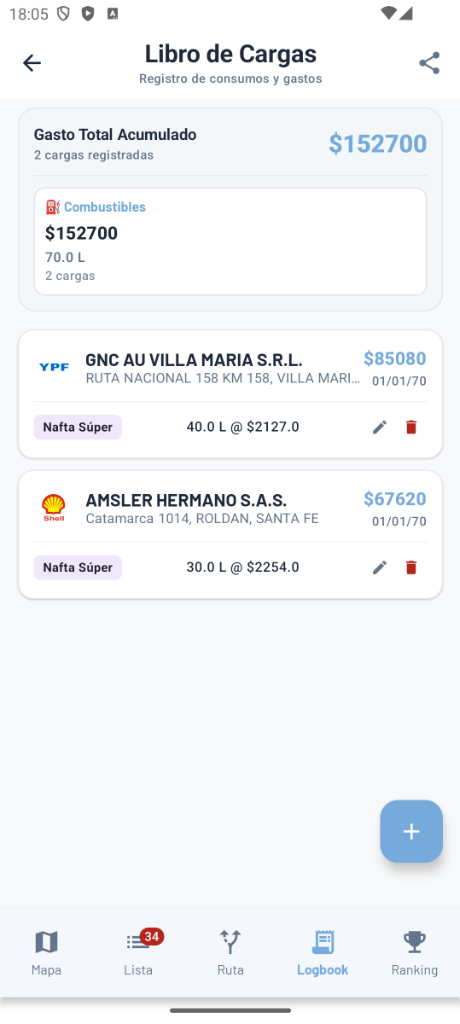This screenshot has width=460, height=1024.
Task: Add a new fuel load with plus button
Action: tap(411, 831)
